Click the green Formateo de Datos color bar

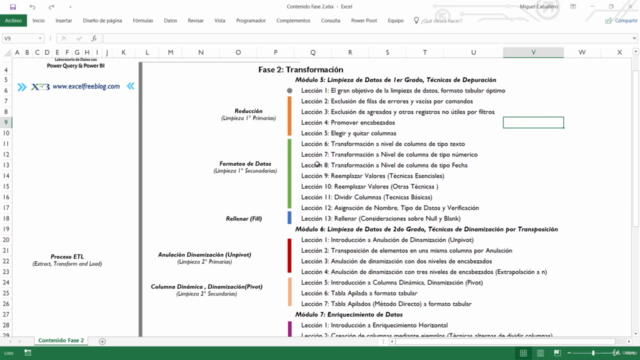click(x=289, y=174)
